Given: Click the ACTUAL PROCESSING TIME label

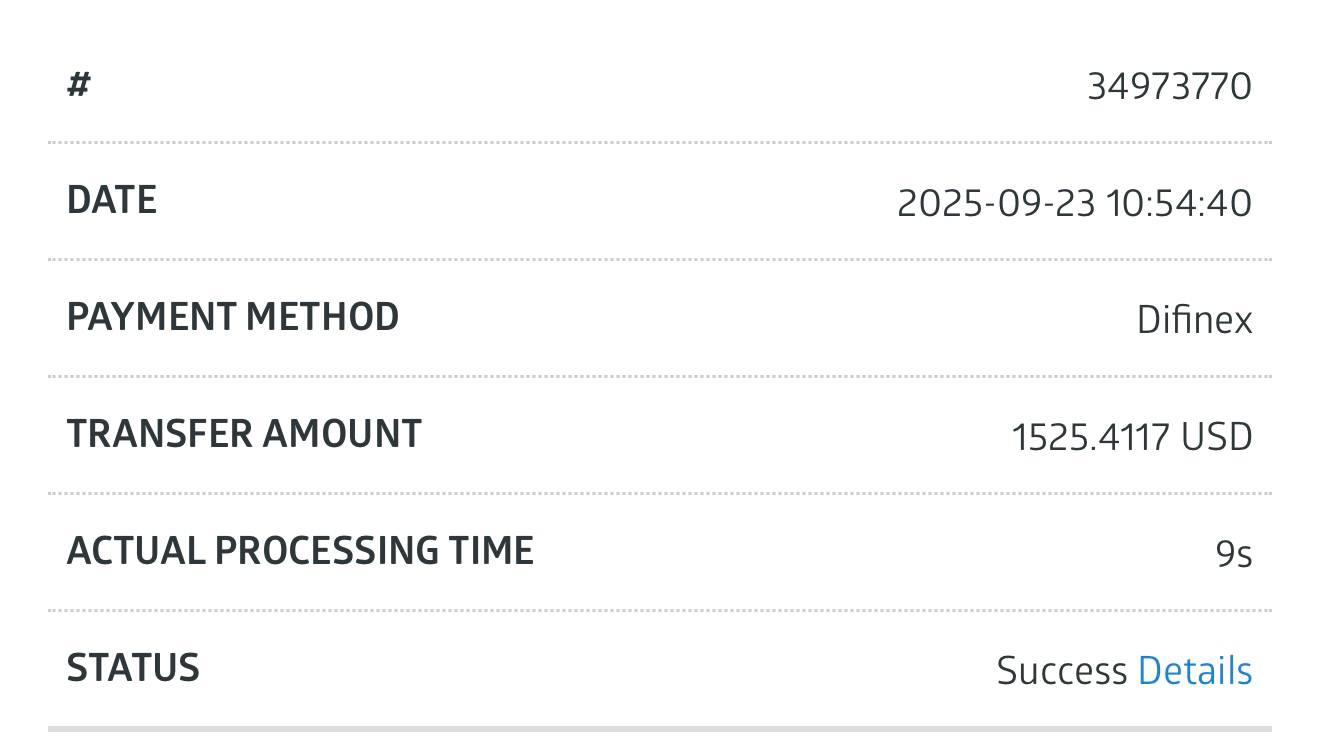Looking at the screenshot, I should click(x=300, y=551).
